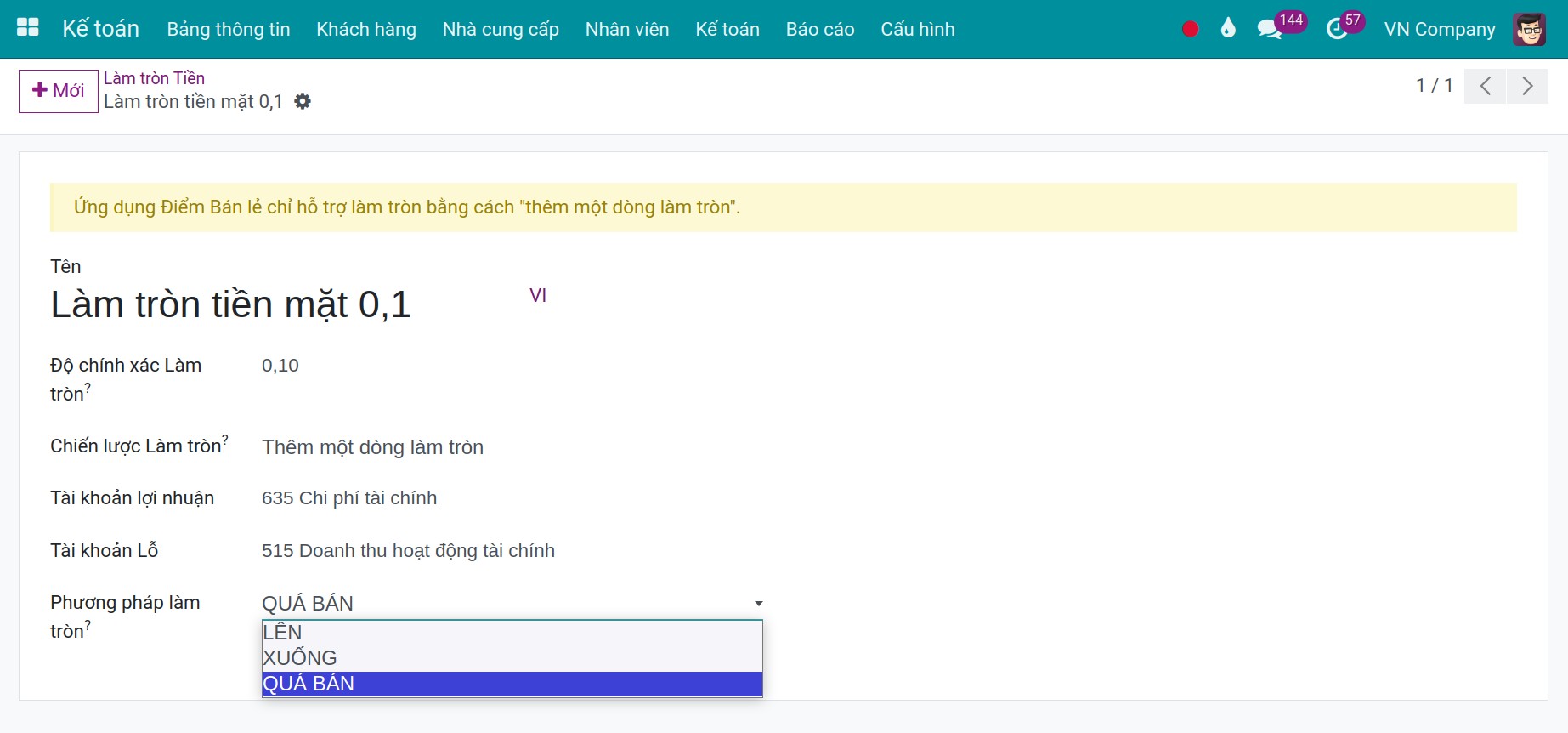
Task: Click the user avatar picture
Action: (1529, 29)
